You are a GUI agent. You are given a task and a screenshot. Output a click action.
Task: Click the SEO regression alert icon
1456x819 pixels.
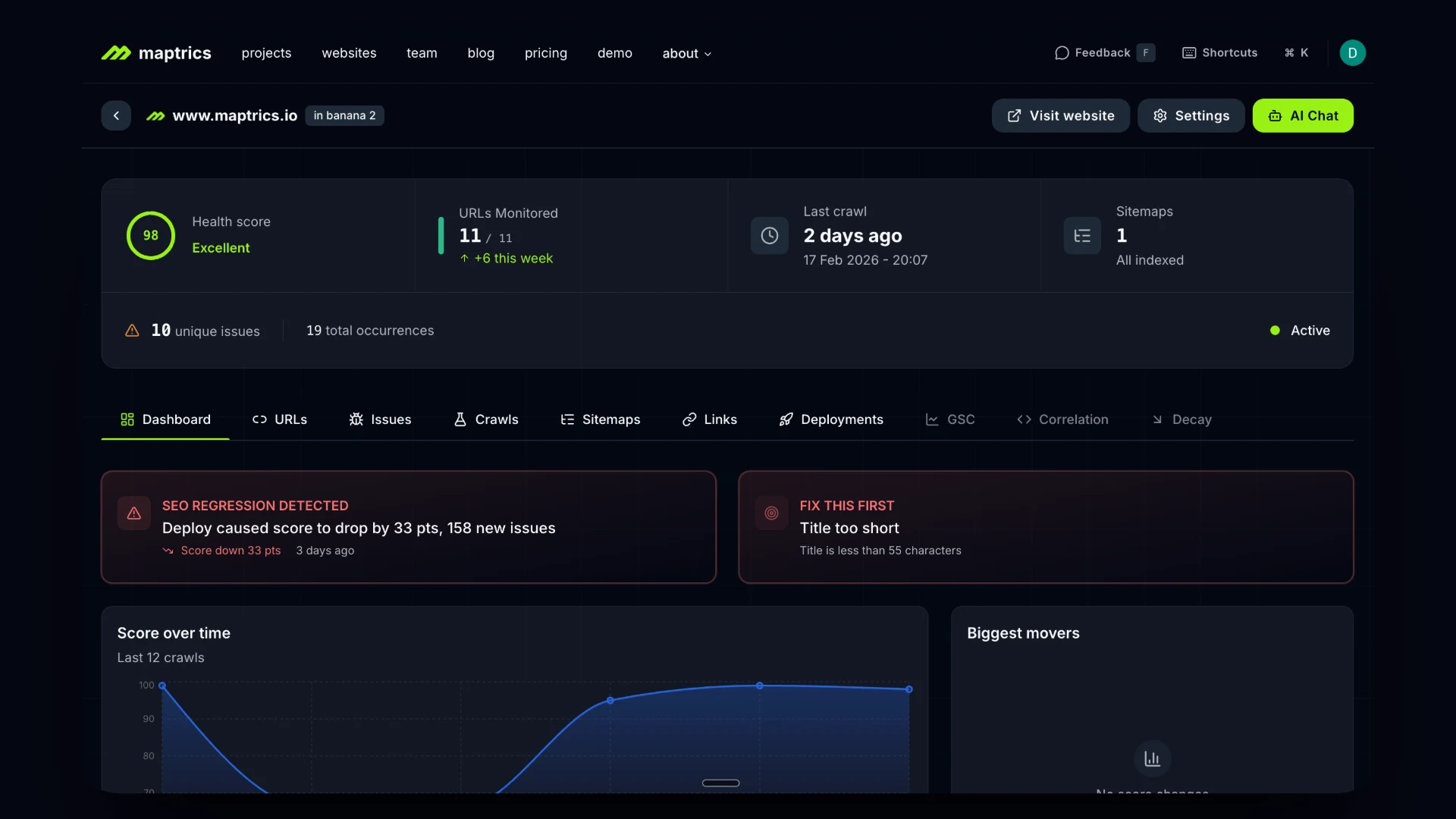tap(134, 513)
